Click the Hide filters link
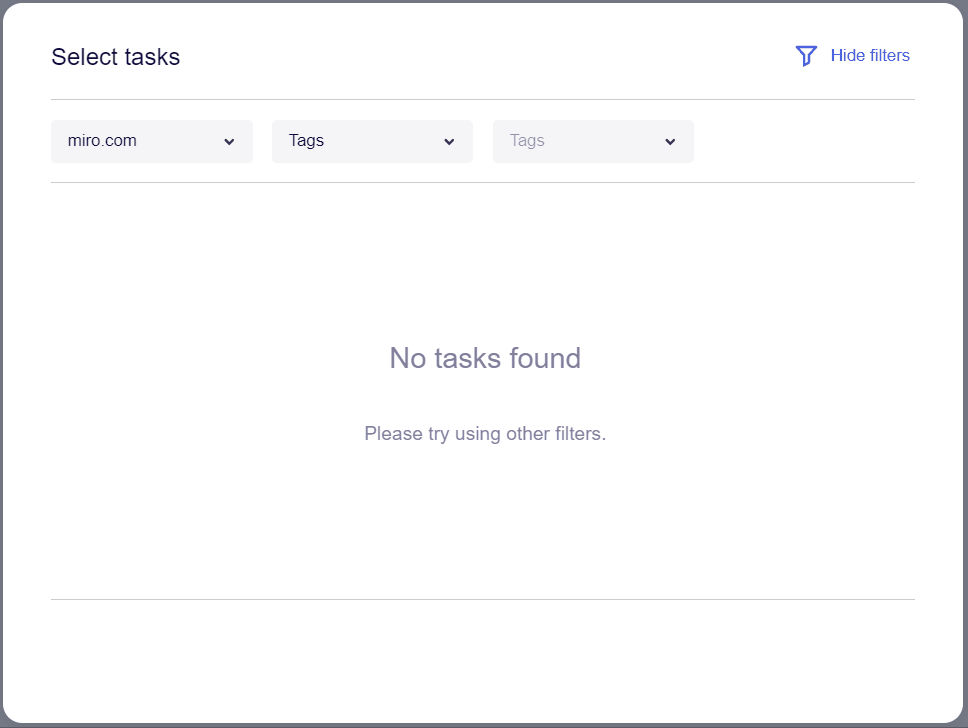Screen dimensions: 968x728 (869, 56)
